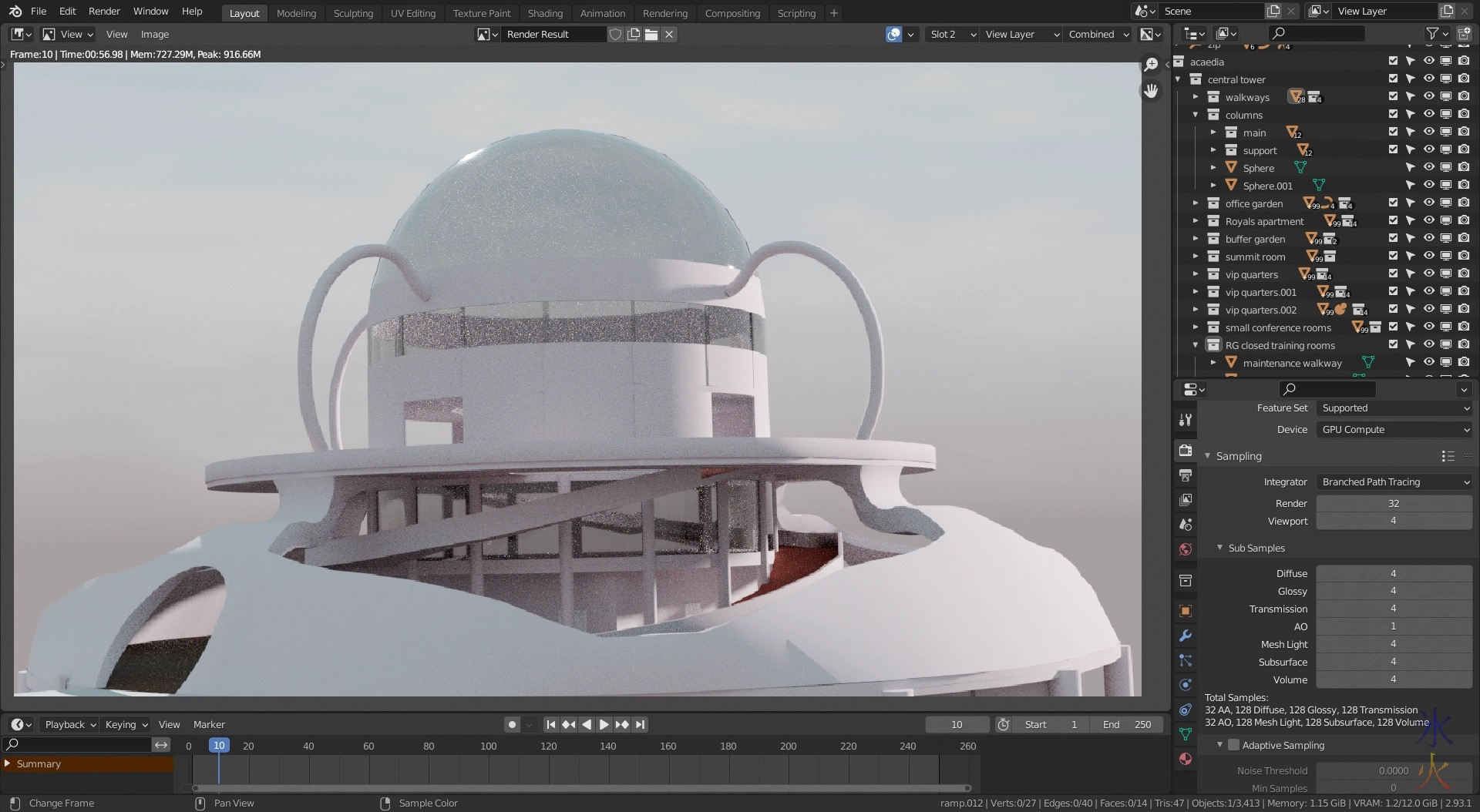Click the Marker menu in timeline
This screenshot has width=1480, height=812.
(209, 725)
